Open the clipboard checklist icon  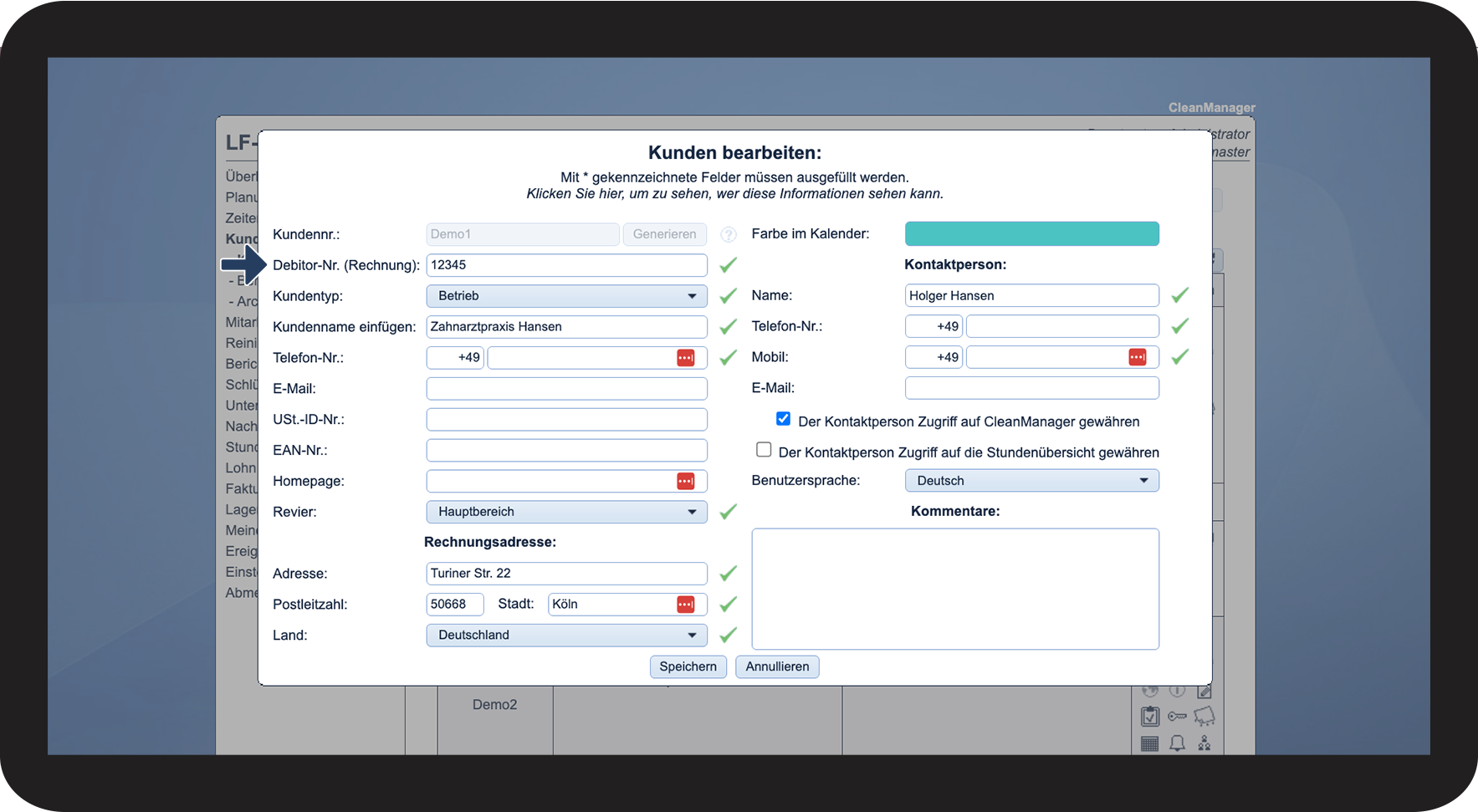(1150, 717)
